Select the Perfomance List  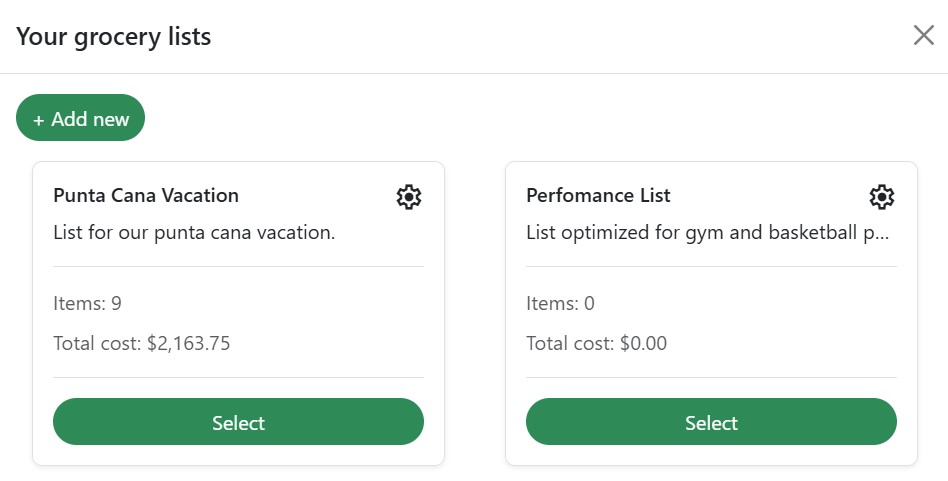click(712, 422)
